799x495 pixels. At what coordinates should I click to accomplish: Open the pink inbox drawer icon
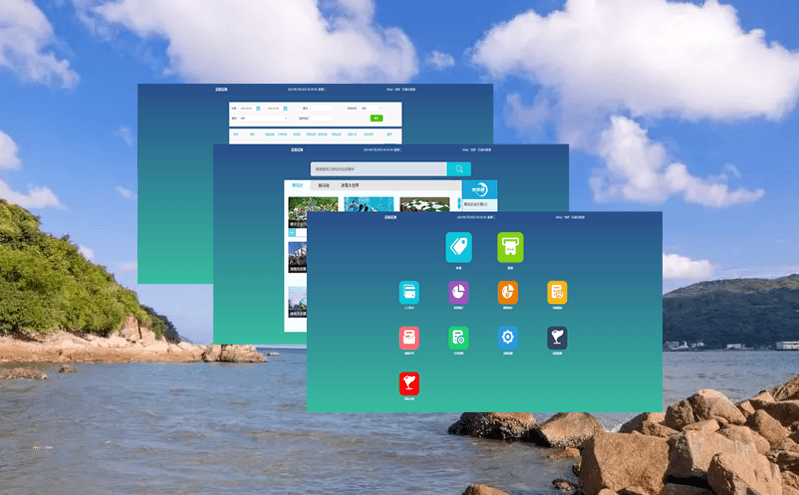point(409,338)
